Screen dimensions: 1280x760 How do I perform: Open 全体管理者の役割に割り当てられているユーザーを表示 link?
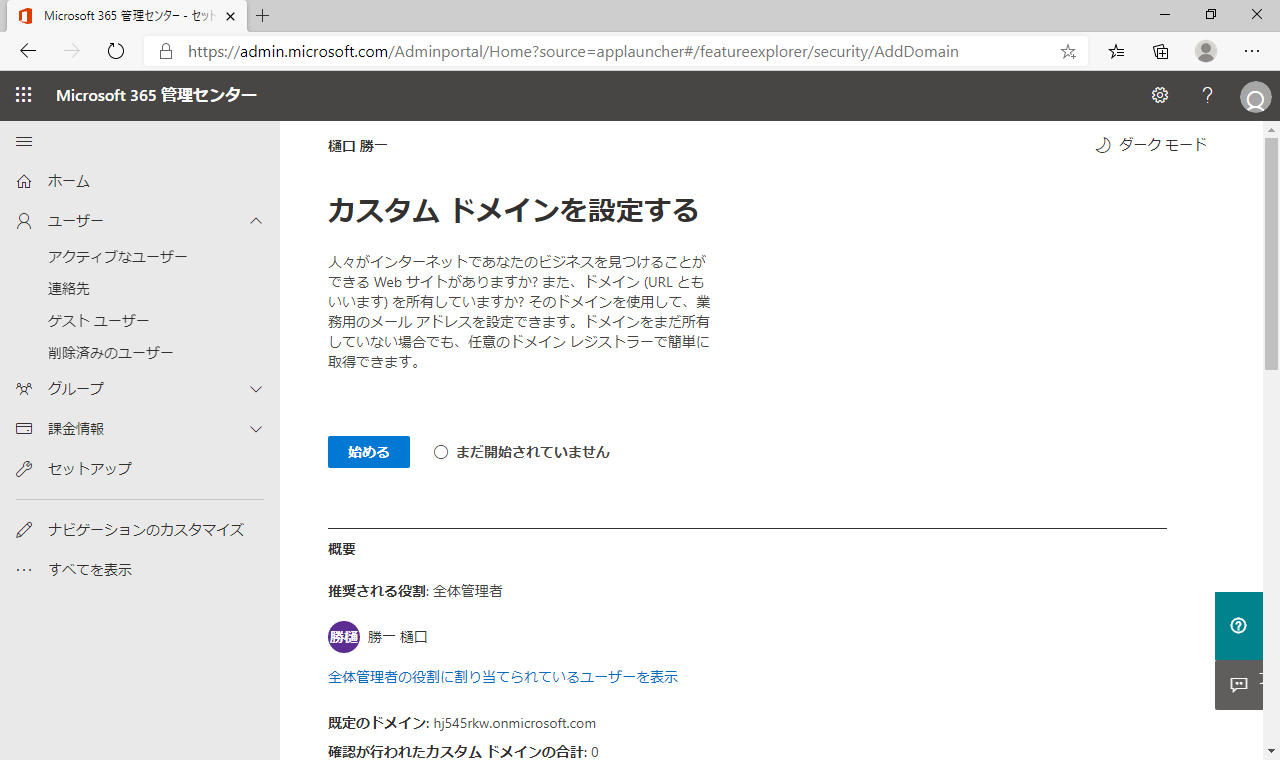503,677
